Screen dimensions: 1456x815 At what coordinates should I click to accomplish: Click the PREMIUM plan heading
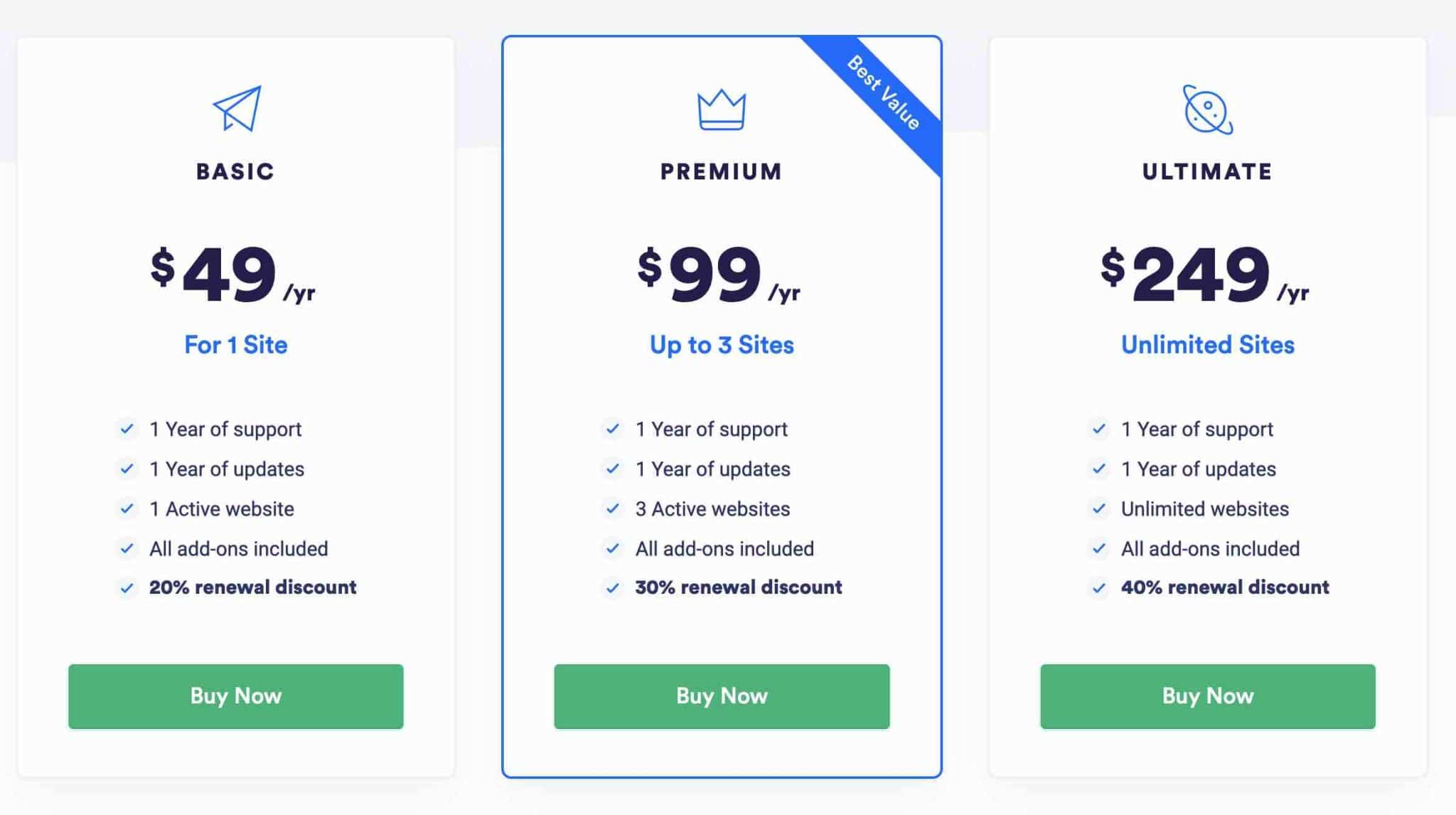tap(721, 171)
